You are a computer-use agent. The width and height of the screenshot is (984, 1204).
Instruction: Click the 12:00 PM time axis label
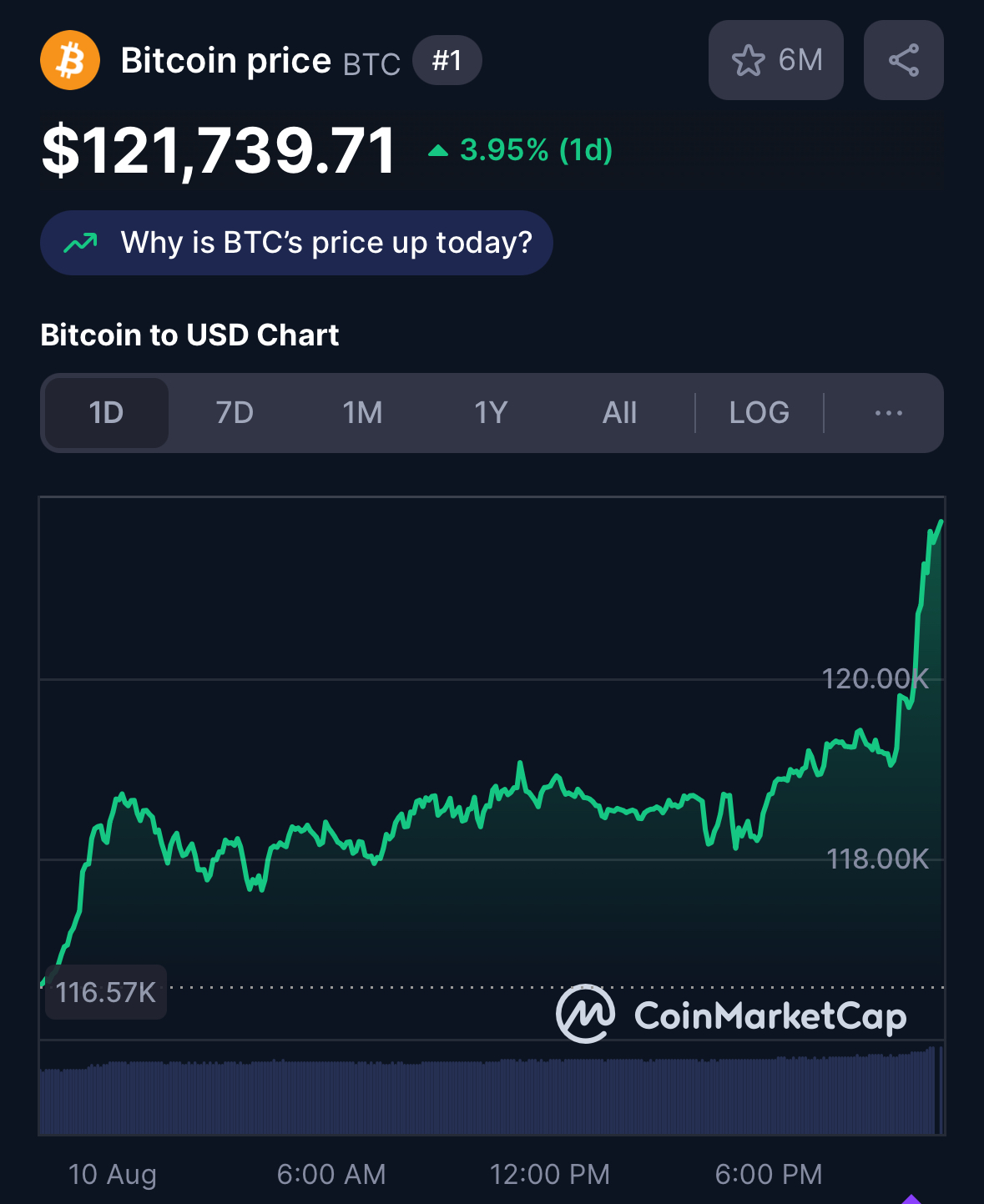coord(549,1174)
